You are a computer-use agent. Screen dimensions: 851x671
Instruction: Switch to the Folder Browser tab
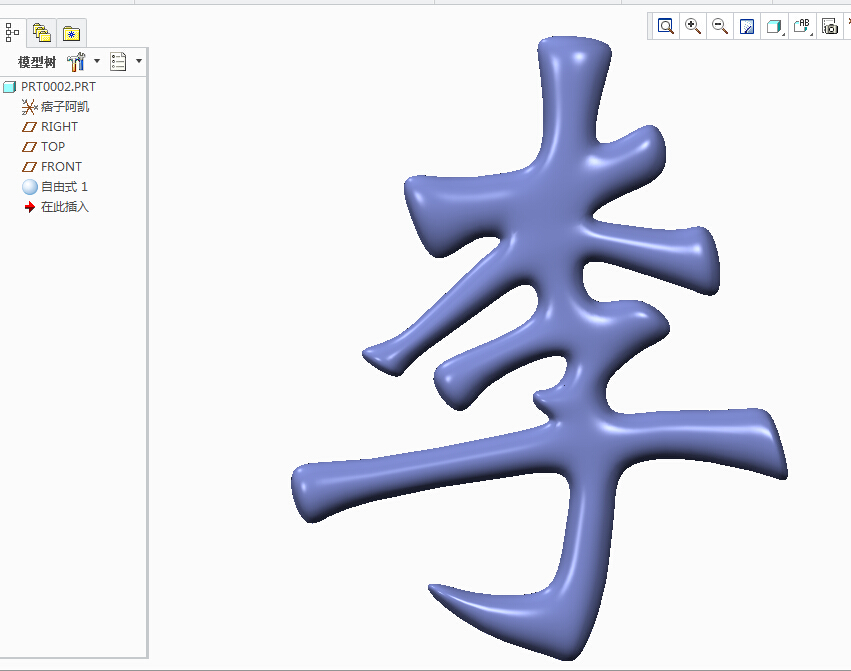tap(41, 33)
